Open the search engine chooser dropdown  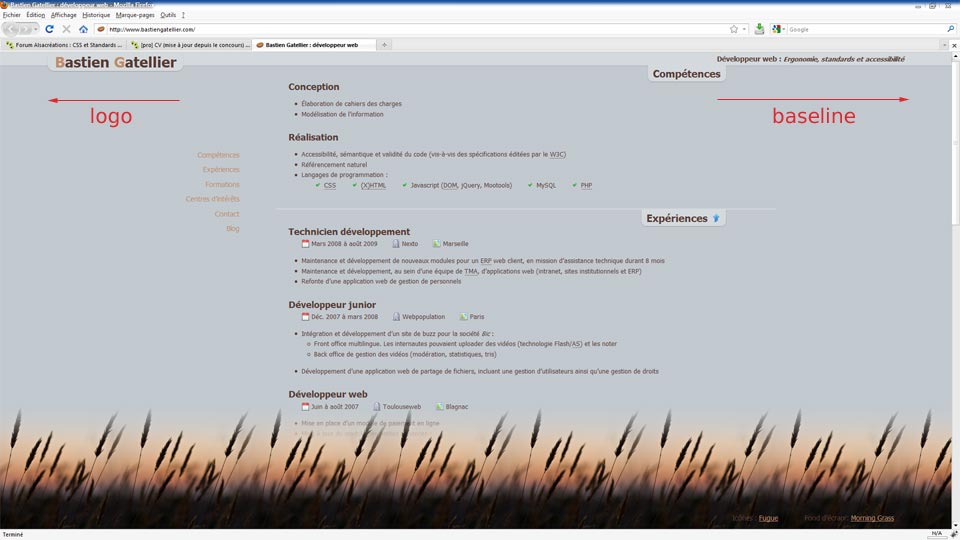point(783,29)
